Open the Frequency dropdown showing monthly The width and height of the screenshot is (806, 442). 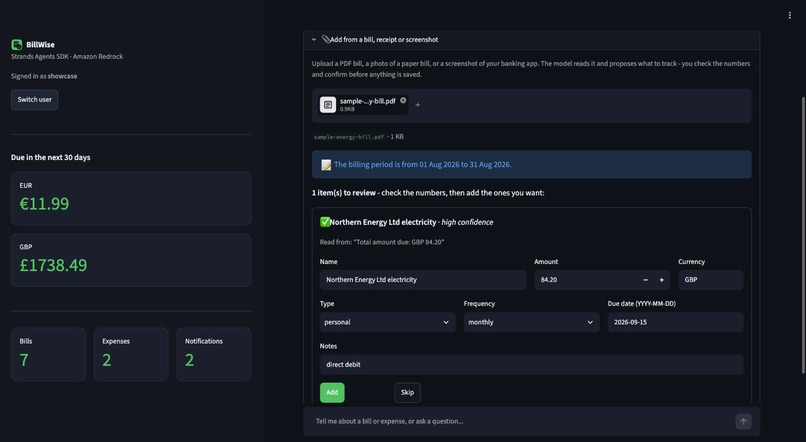tap(531, 322)
